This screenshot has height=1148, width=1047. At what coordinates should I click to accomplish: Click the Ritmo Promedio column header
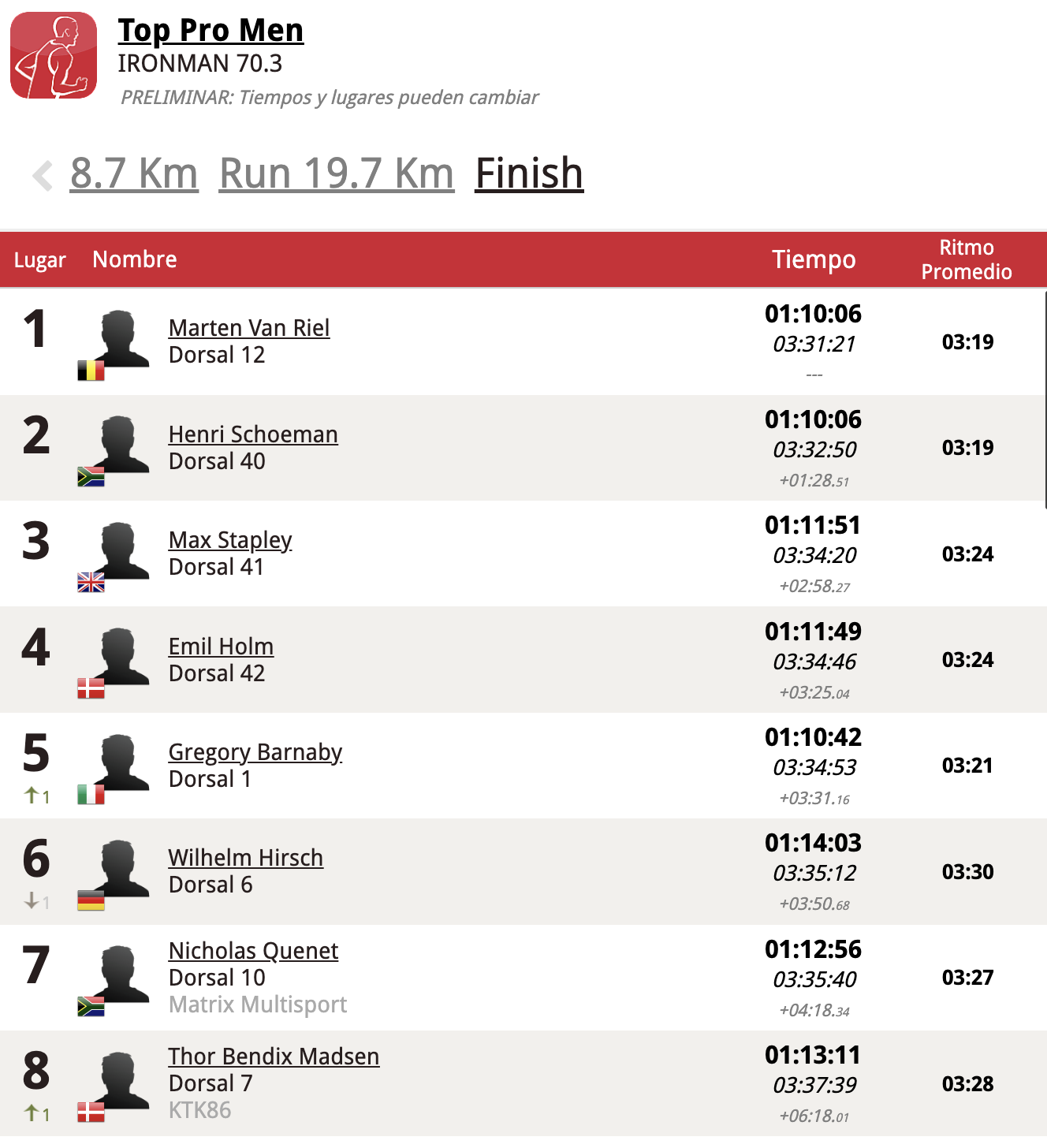pos(967,259)
